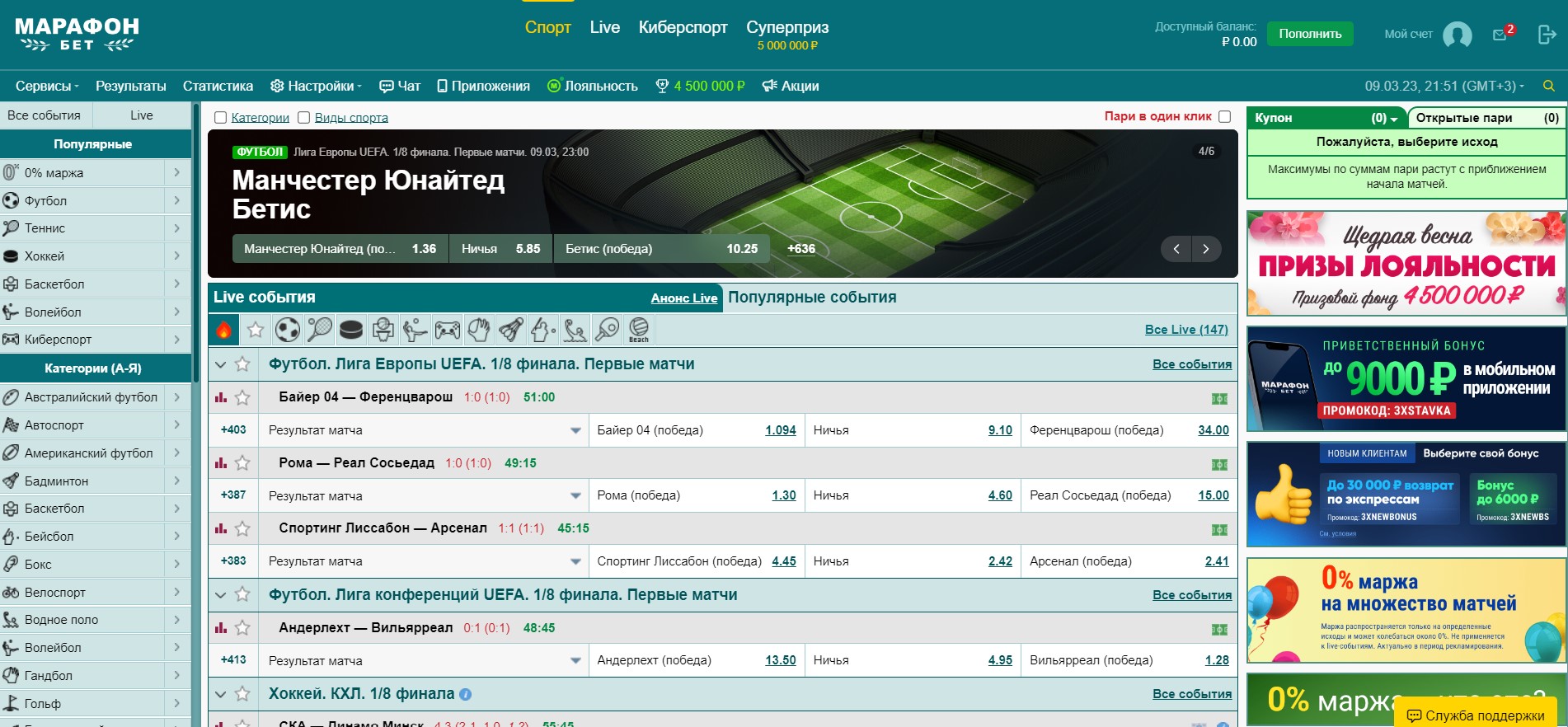Select the badminton shuttlecock filter icon
Screen dimensions: 1568x727
pyautogui.click(x=510, y=330)
